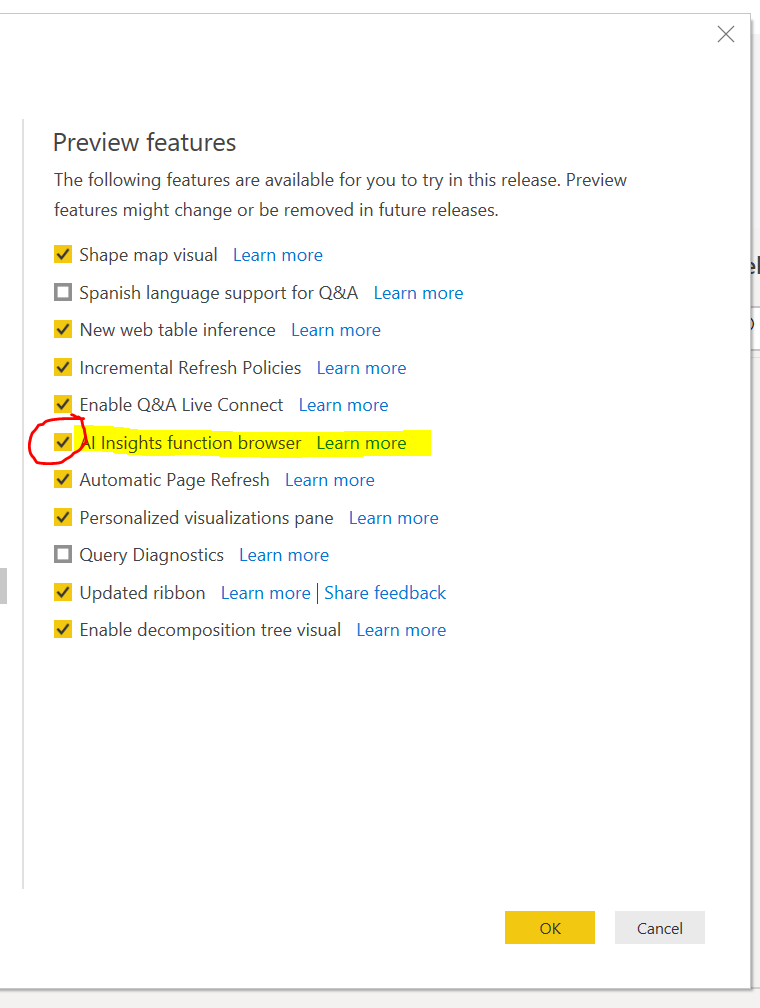Turn off Automatic Page Refresh checkbox

[x=63, y=480]
